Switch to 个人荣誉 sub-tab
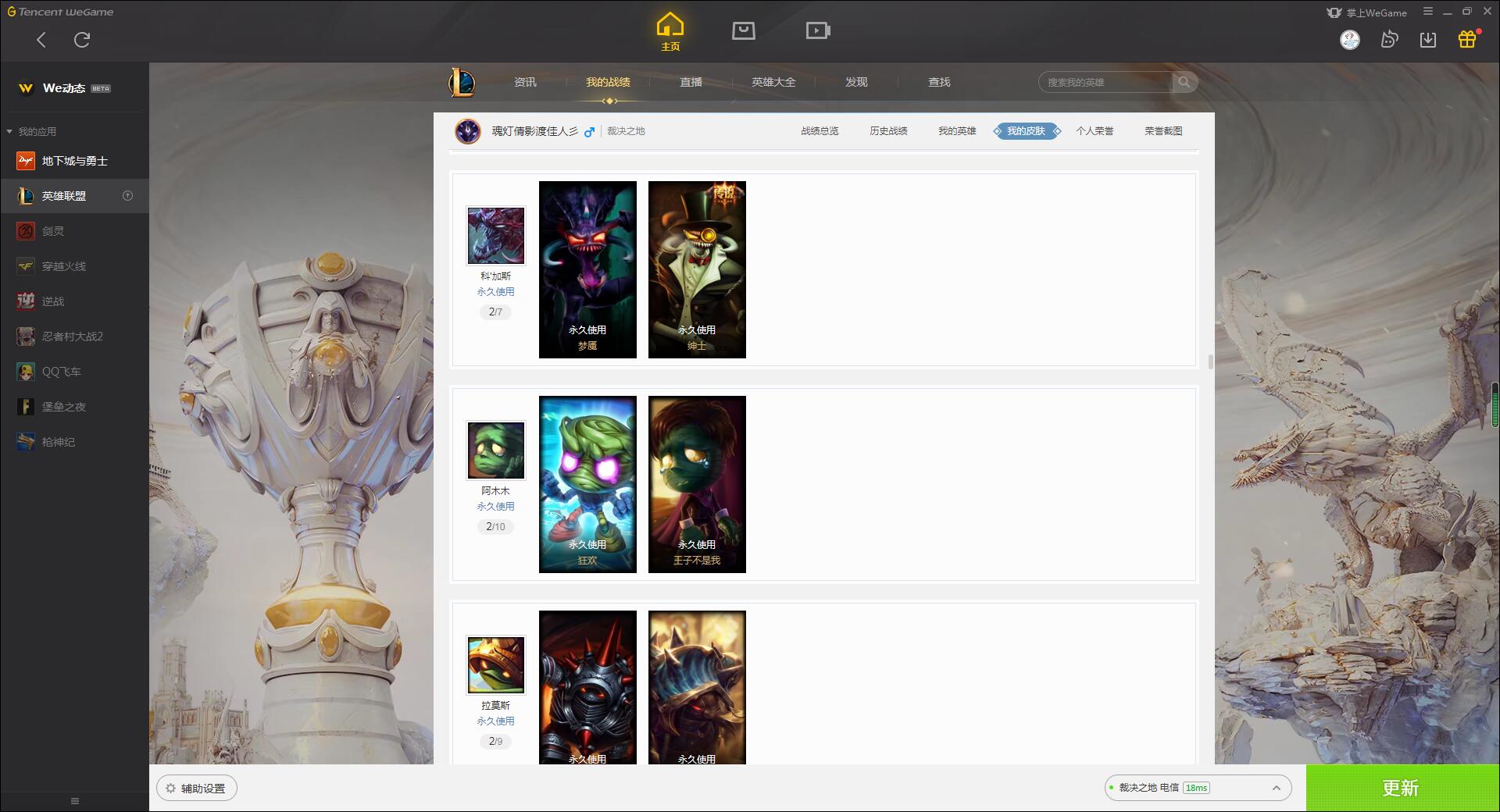The width and height of the screenshot is (1500, 812). (x=1095, y=131)
